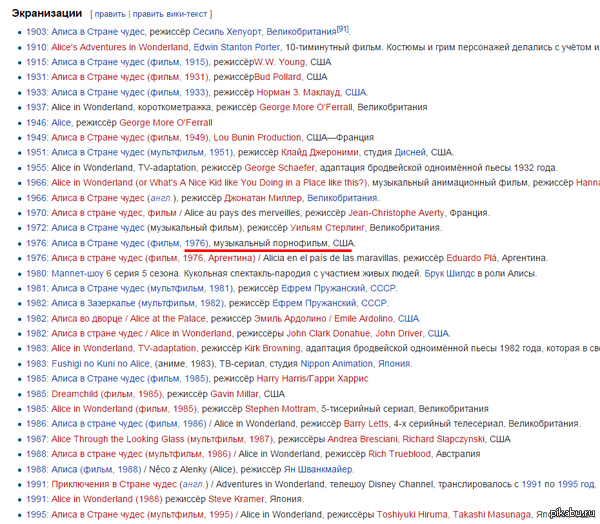Viewport: 600px width, 524px height.
Task: Open red link Alice's Adventures in Wonderland
Action: [x=120, y=47]
